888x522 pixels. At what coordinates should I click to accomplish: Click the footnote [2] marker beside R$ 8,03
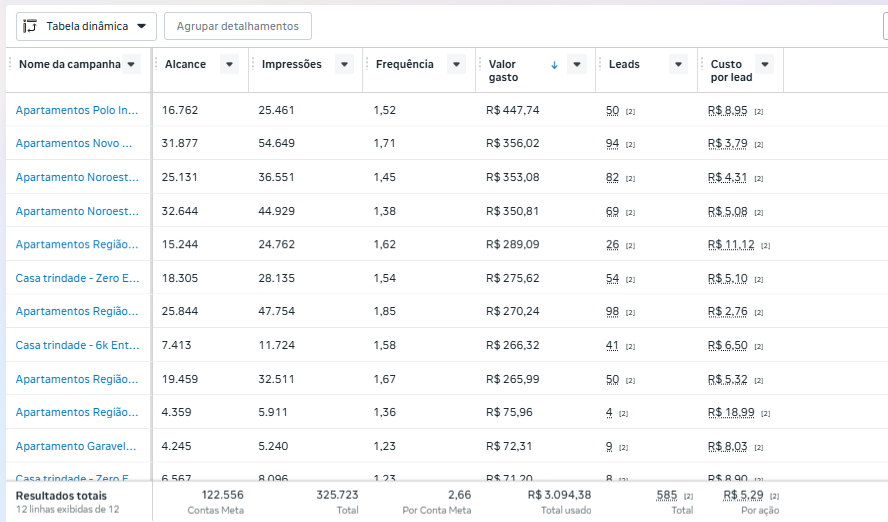point(759,448)
